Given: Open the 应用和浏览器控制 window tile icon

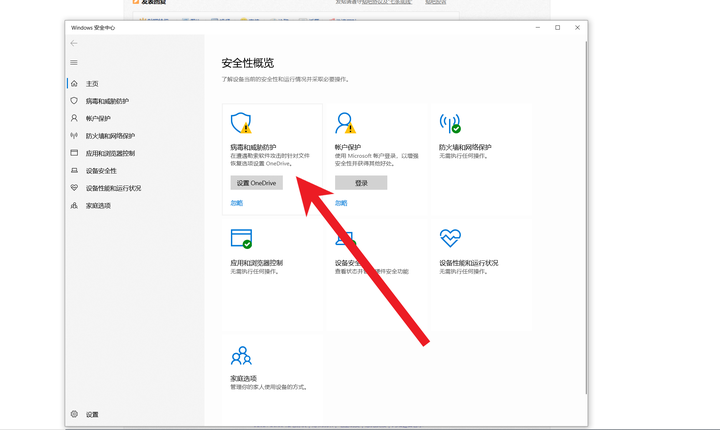Looking at the screenshot, I should 241,238.
